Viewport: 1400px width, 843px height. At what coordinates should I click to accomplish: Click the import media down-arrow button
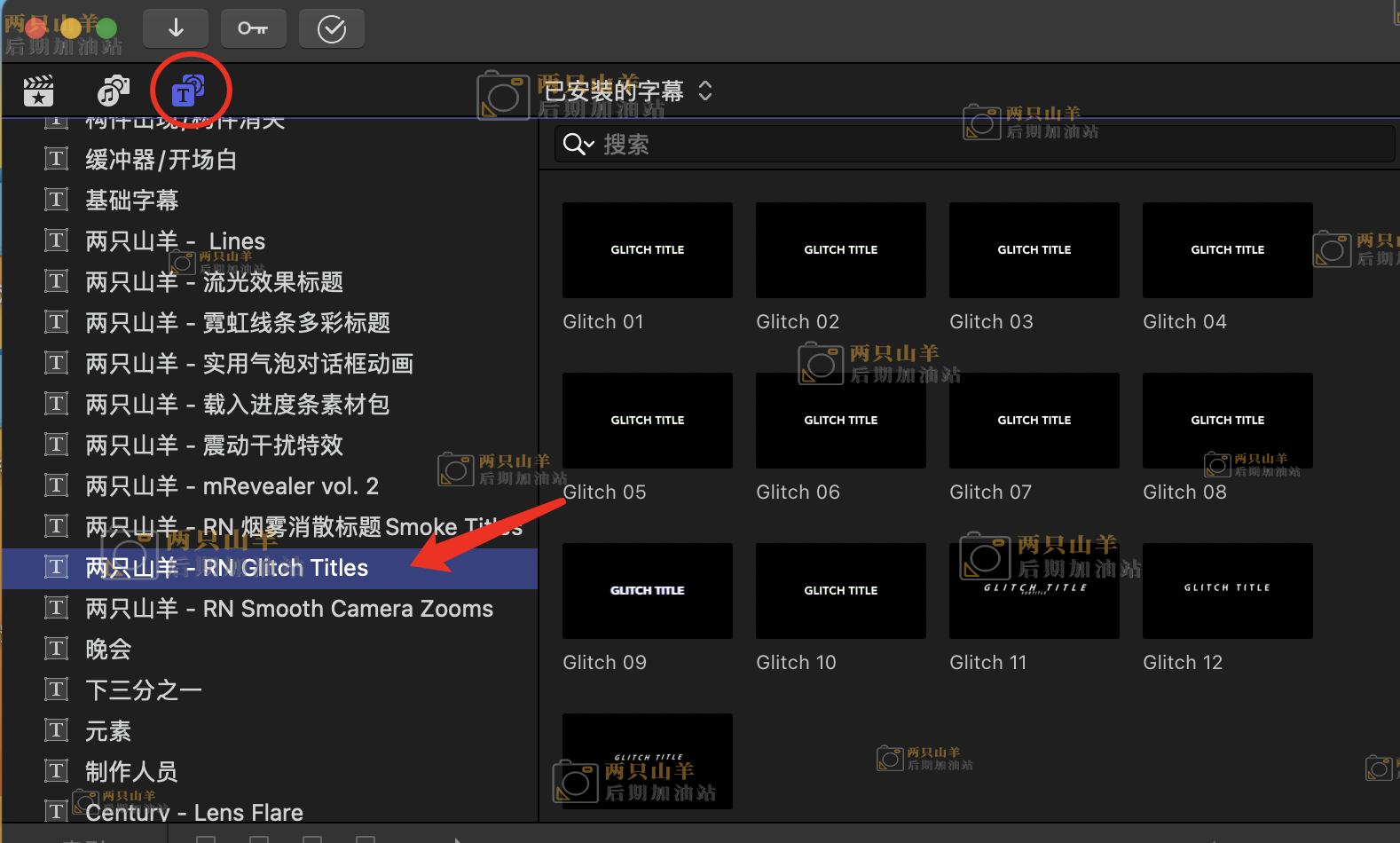point(176,28)
